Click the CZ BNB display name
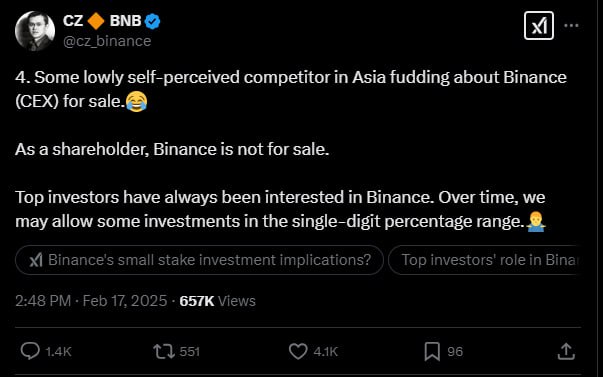 tap(102, 21)
